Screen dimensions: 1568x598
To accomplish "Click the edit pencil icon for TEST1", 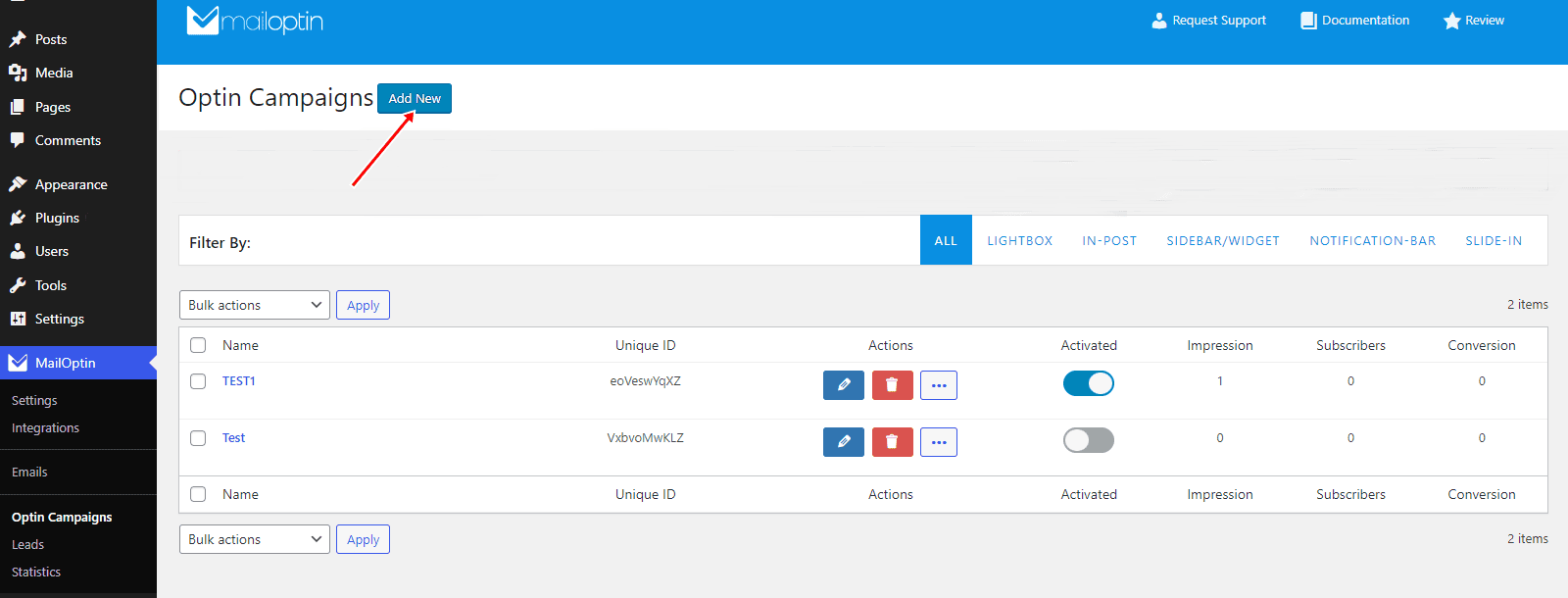I will tap(843, 385).
